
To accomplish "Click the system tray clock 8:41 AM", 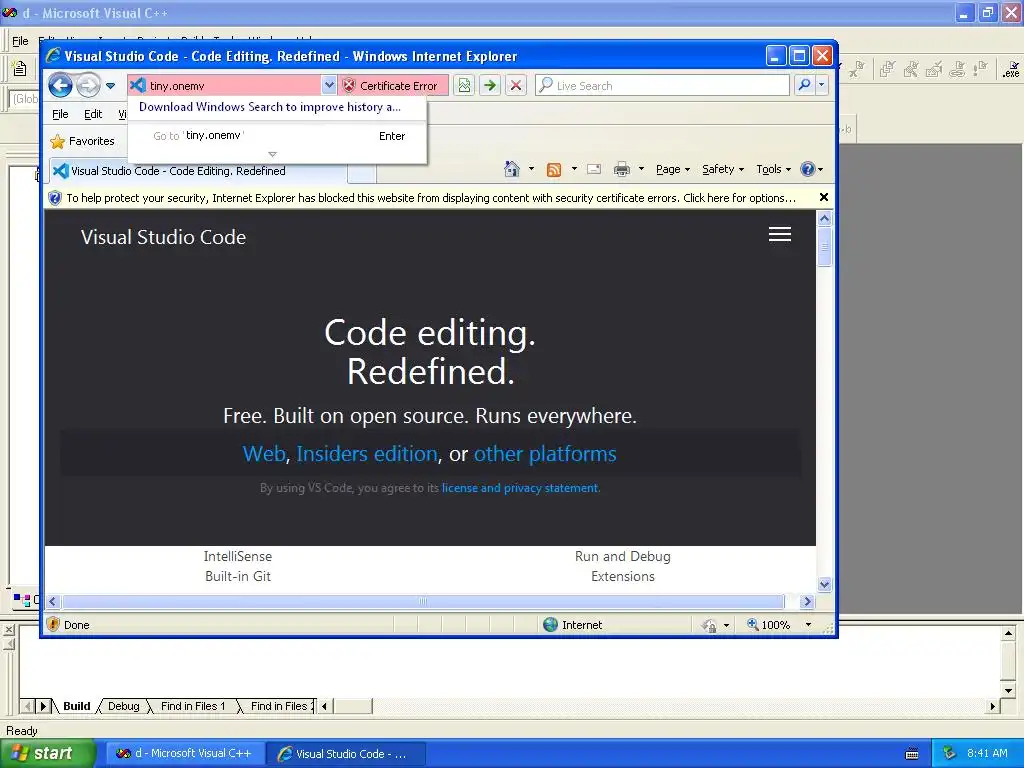I will point(987,753).
